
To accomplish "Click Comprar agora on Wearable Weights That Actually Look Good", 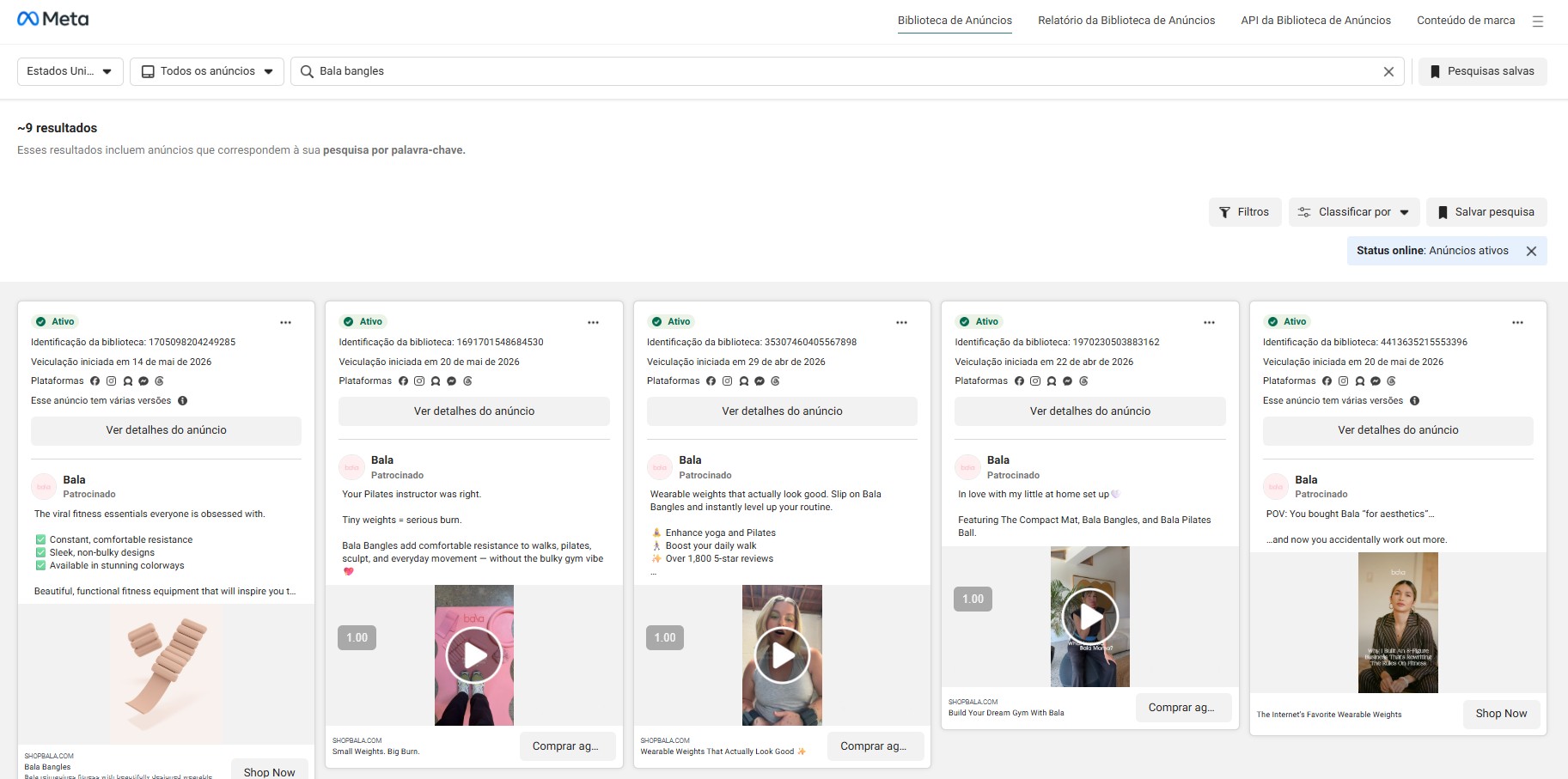I will [x=874, y=746].
